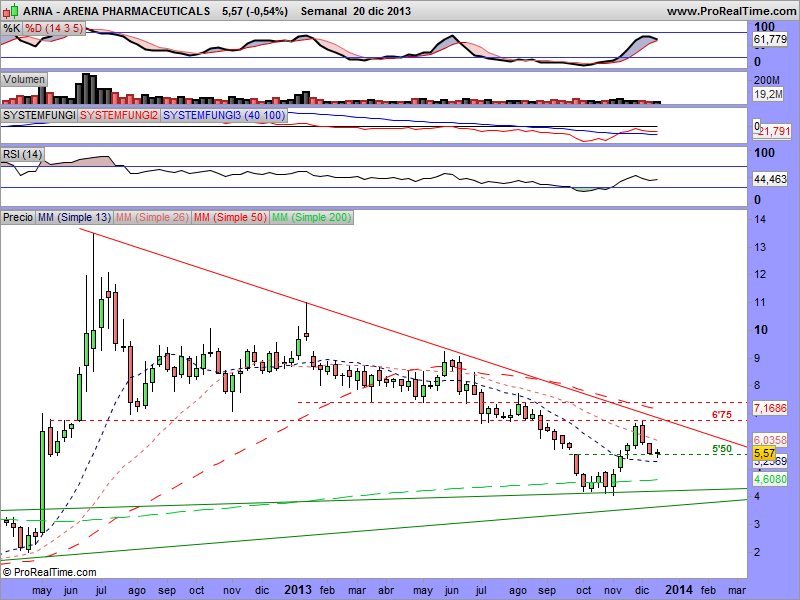This screenshot has width=800, height=600.
Task: Click the red price tag 7,1686
Action: tap(770, 408)
